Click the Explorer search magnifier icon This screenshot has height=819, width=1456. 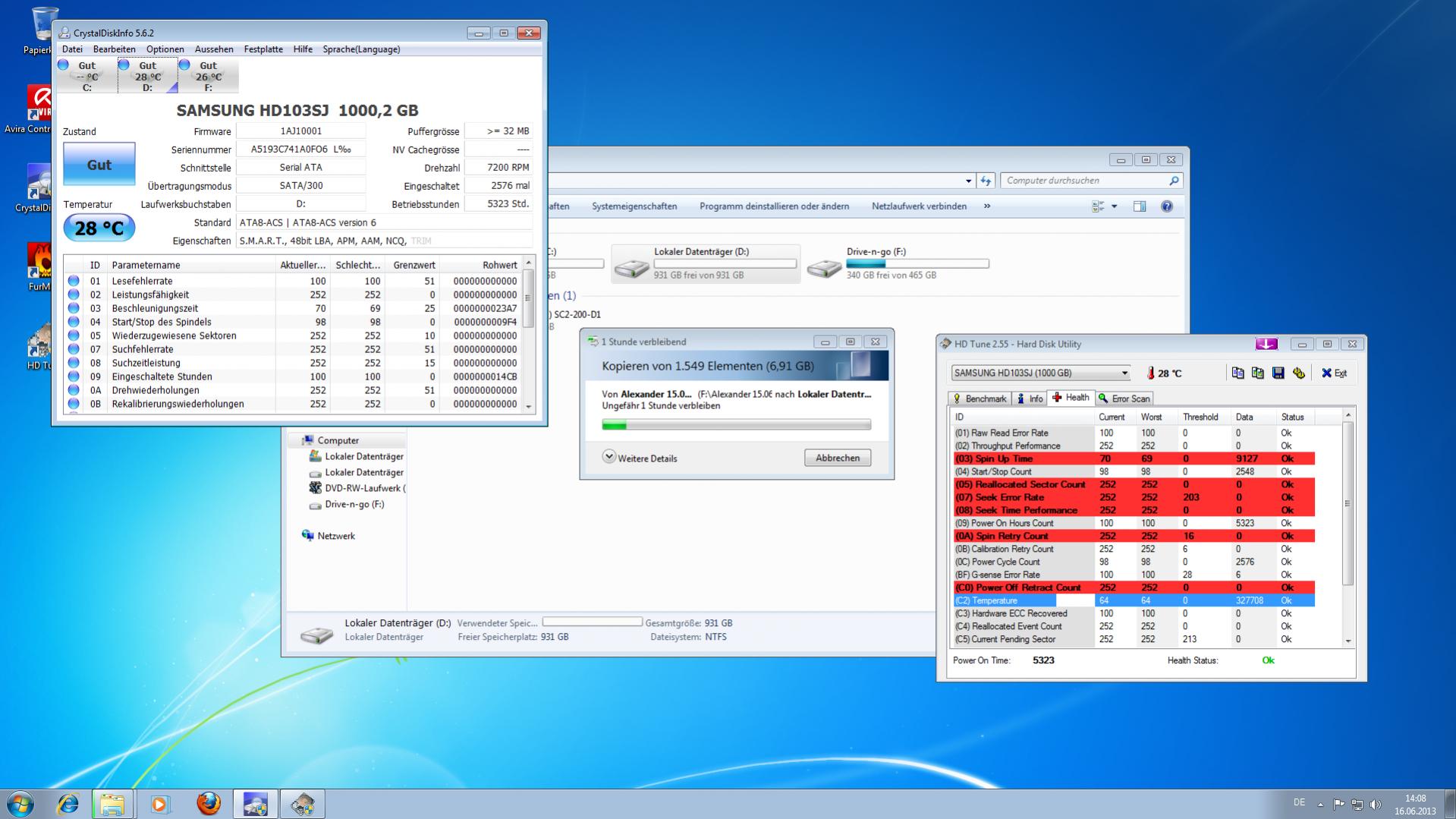[1174, 181]
